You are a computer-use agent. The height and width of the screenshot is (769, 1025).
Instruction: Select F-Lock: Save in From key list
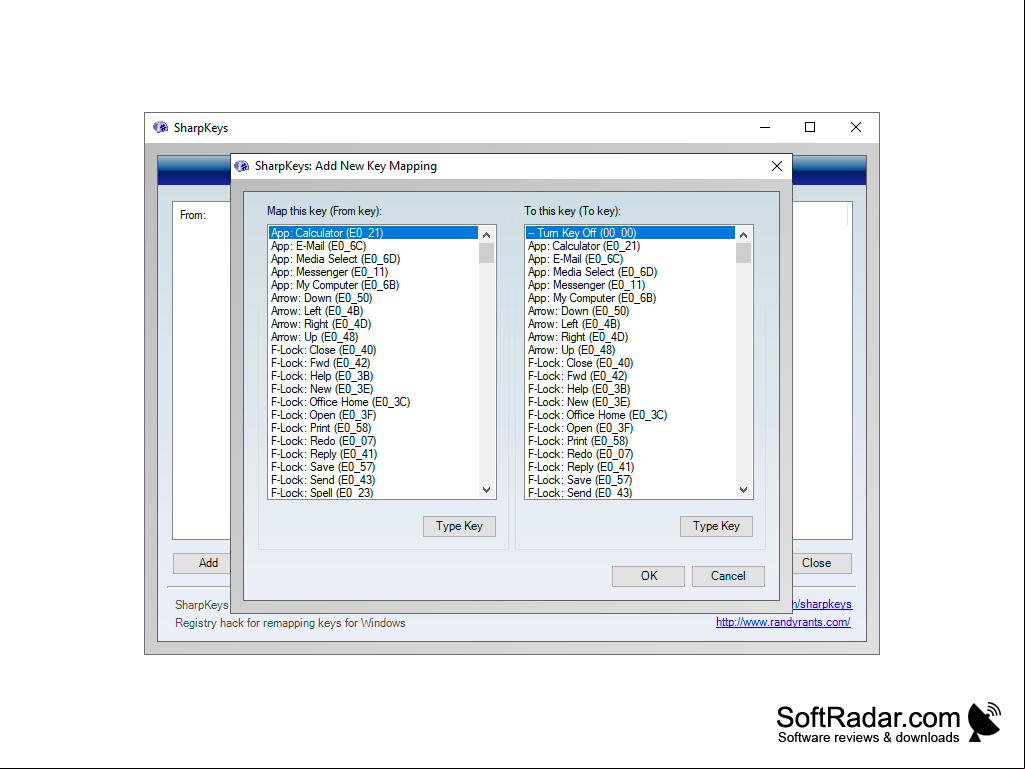pos(373,468)
